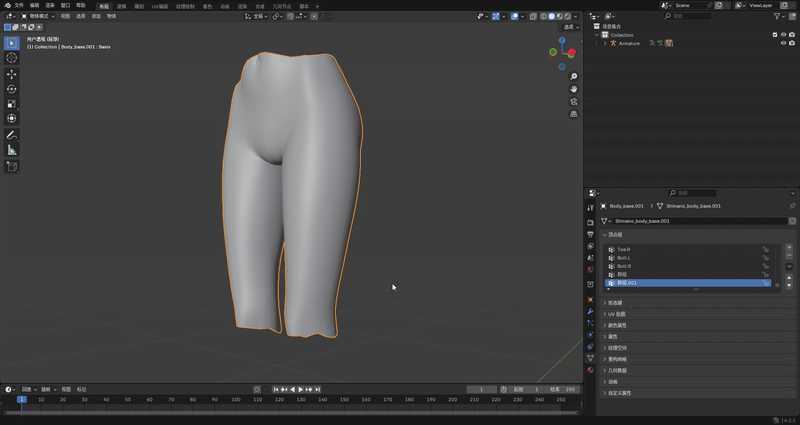This screenshot has height=425, width=800.
Task: Open the 编辑 (Edit) menu
Action: [x=34, y=5]
